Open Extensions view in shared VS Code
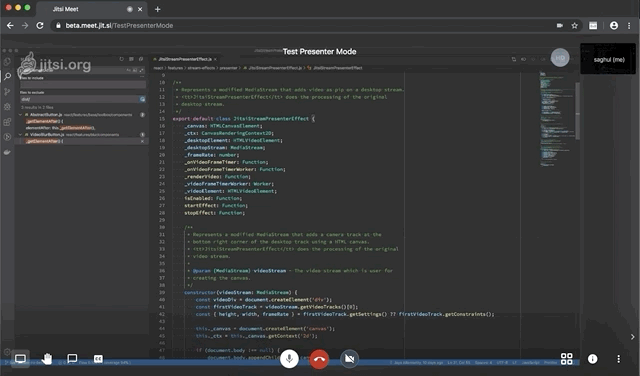 [x=7, y=122]
